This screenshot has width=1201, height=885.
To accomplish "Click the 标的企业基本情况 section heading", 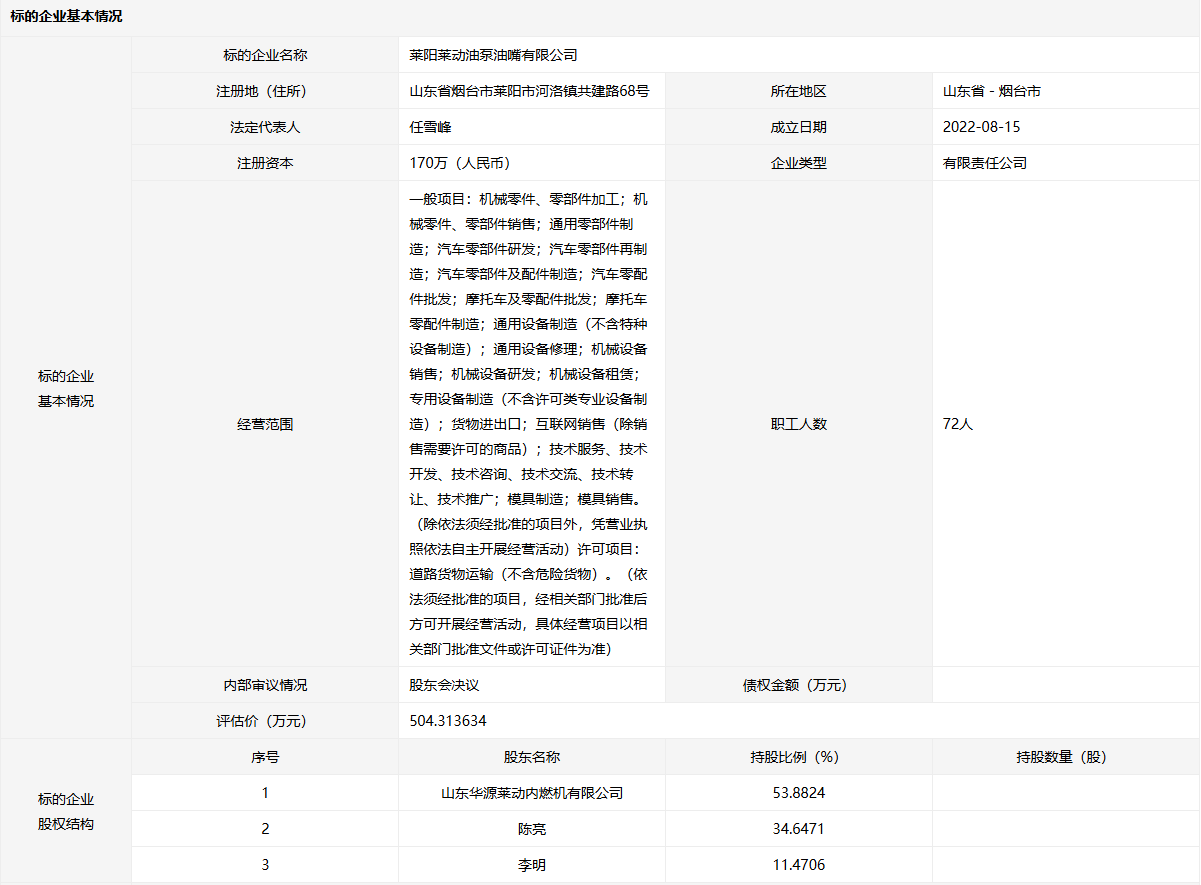I will point(66,17).
